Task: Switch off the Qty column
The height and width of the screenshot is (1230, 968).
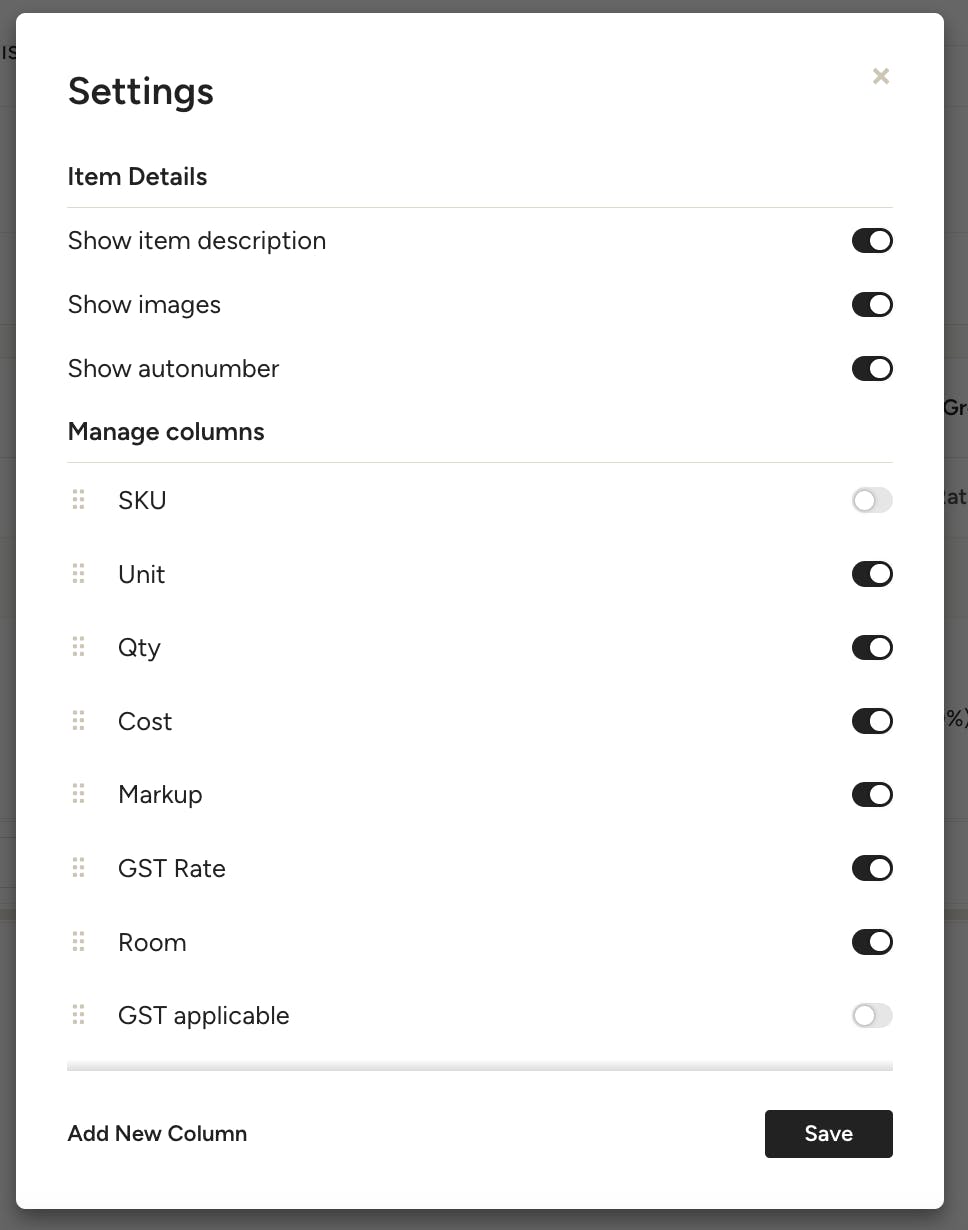Action: [871, 647]
